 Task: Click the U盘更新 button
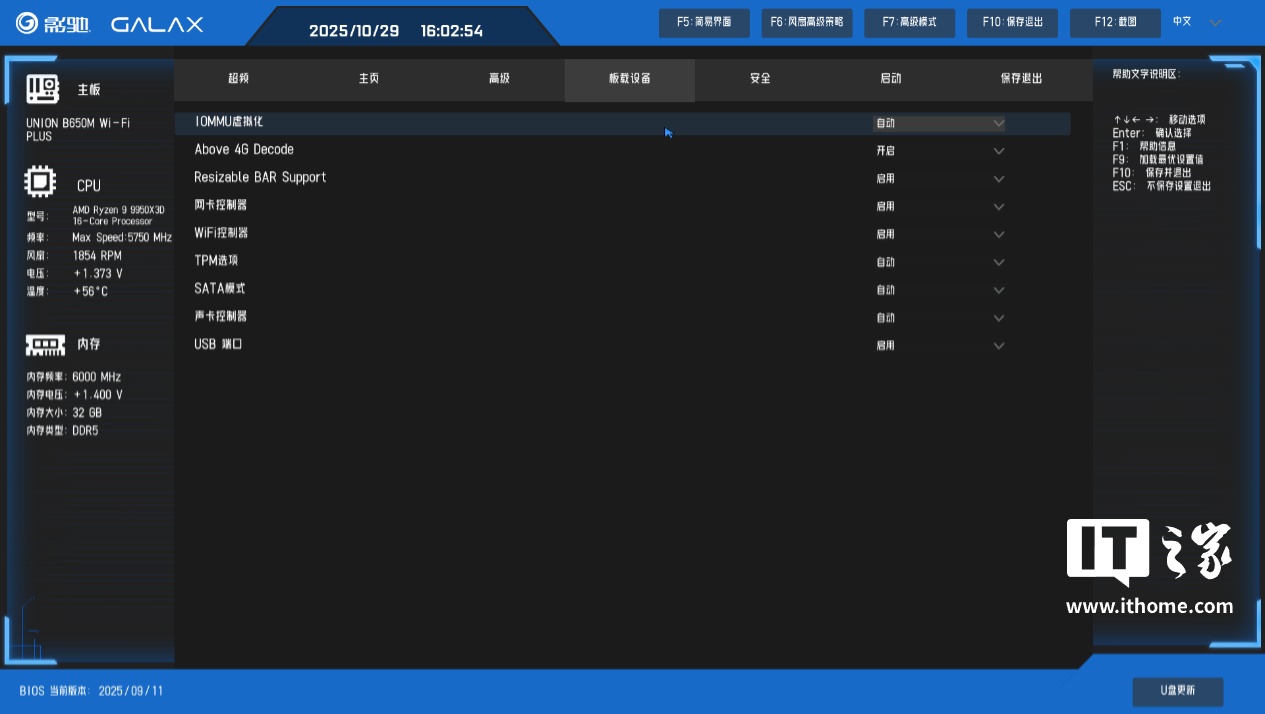(x=1177, y=691)
